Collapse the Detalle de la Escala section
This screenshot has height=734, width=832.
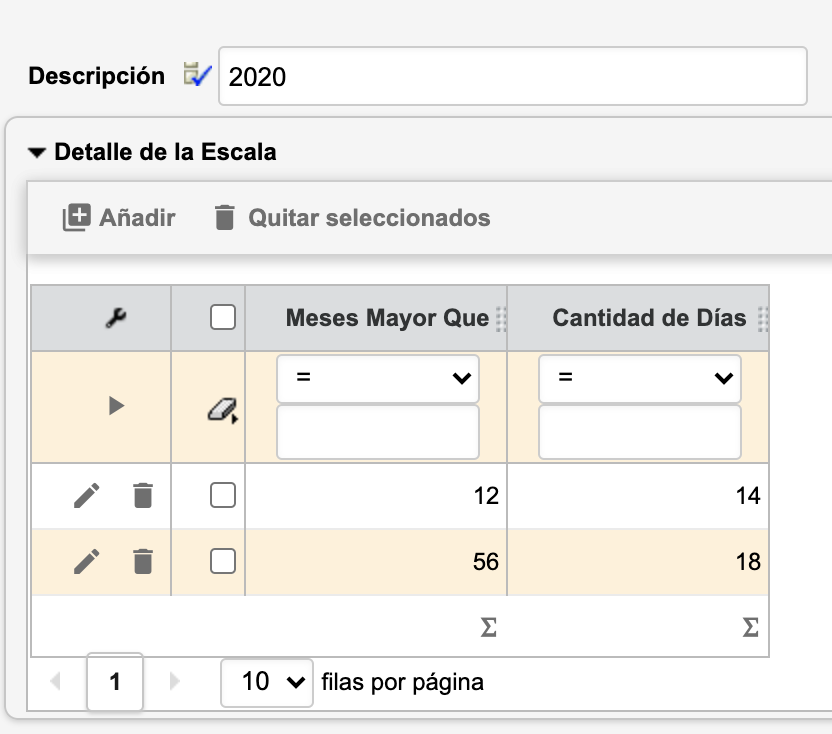pos(38,153)
